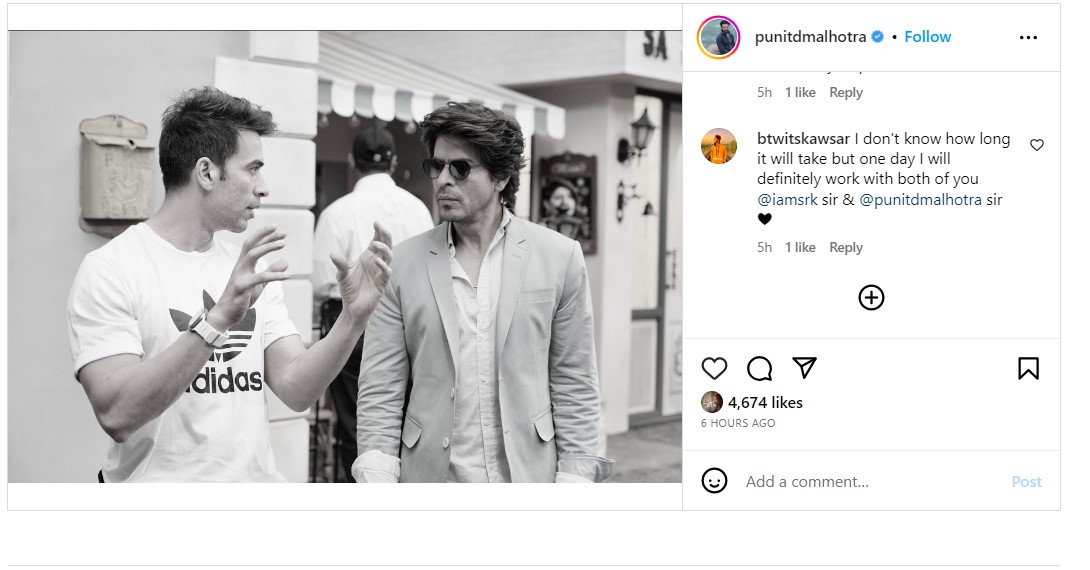
Task: Follow punitdmalhotra account
Action: pyautogui.click(x=927, y=37)
